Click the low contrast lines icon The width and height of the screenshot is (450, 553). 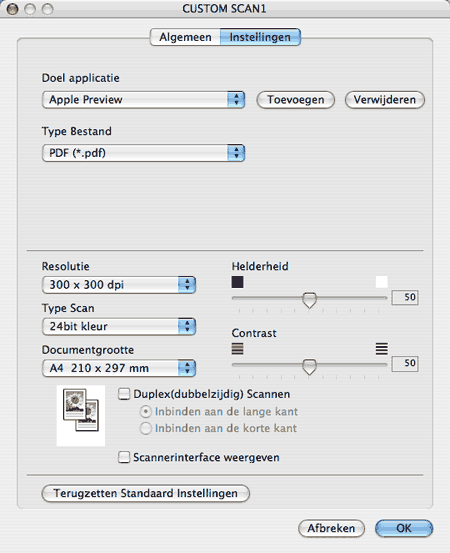coord(237,349)
